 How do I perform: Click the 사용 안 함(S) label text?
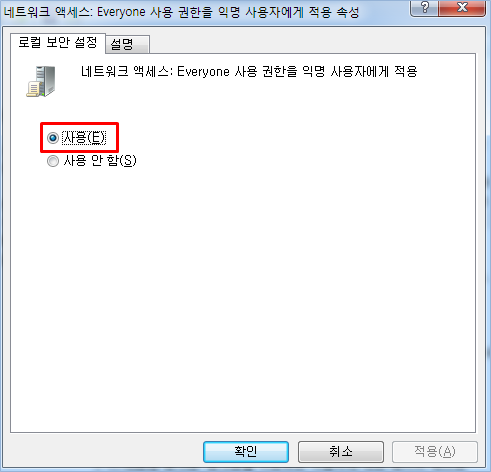coord(100,161)
